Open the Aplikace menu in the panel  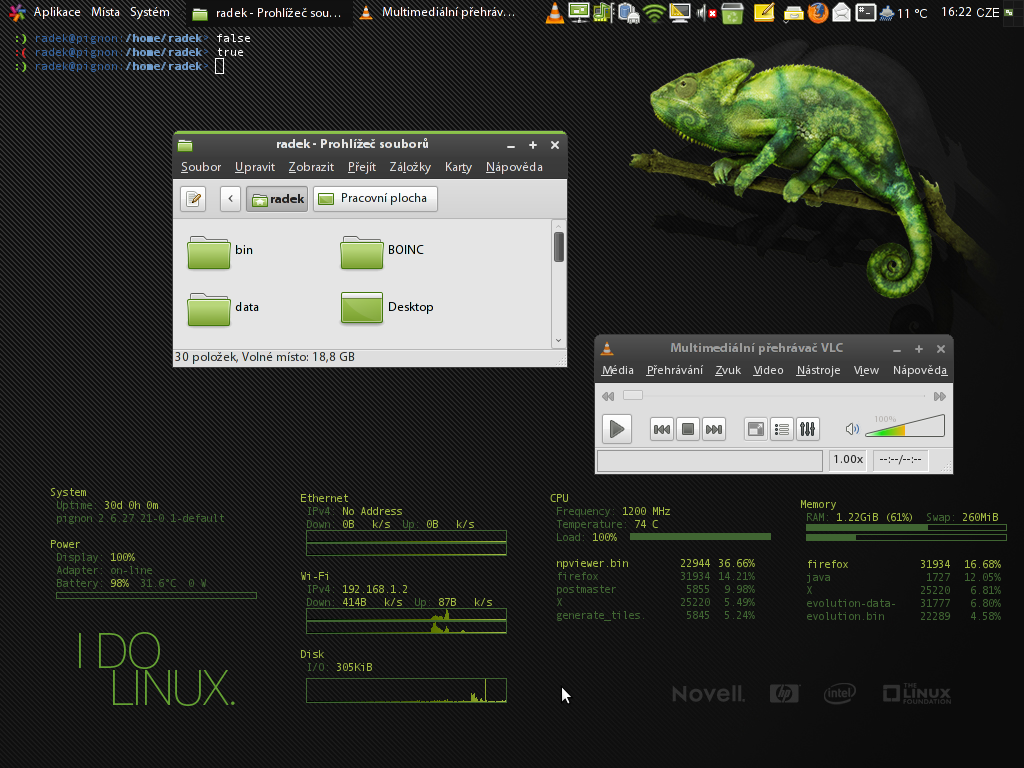coord(56,13)
